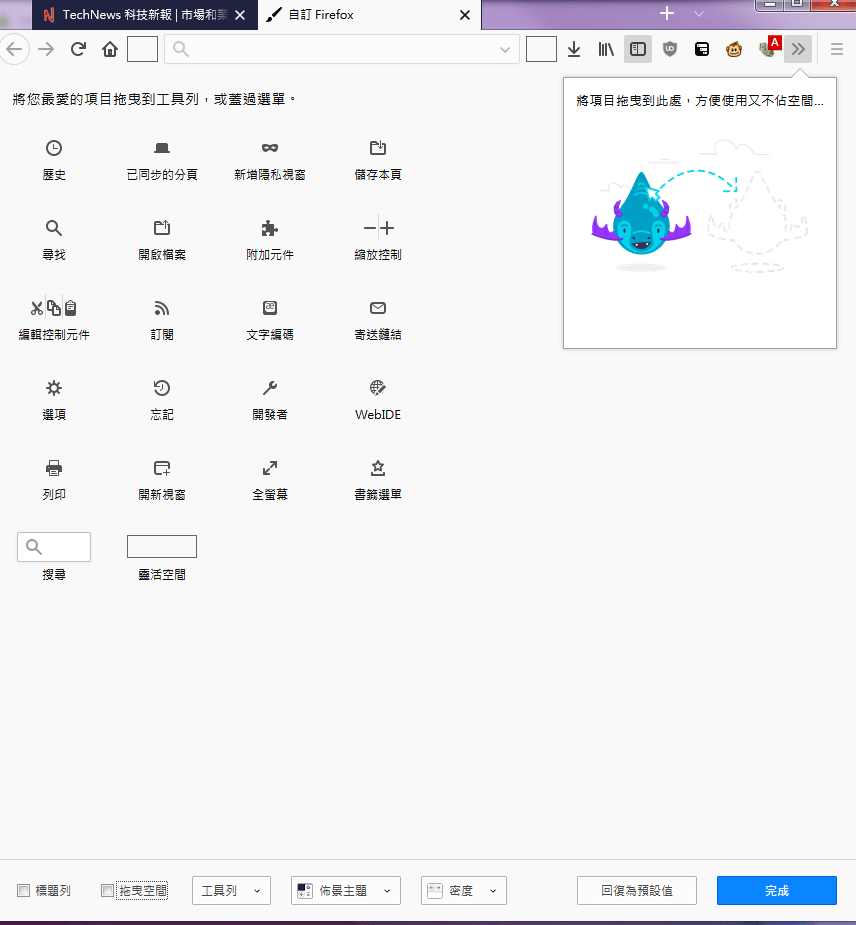Click the 回復為預設值 restore defaults button
856x925 pixels.
[x=637, y=891]
